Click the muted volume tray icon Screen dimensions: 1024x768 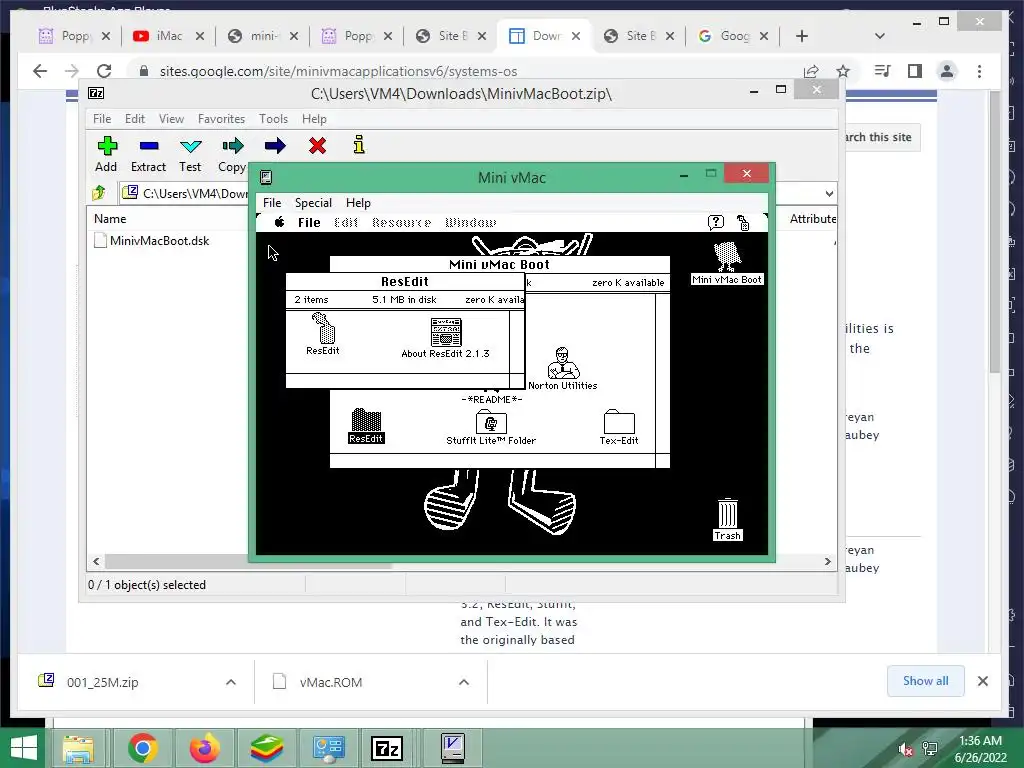pos(904,750)
